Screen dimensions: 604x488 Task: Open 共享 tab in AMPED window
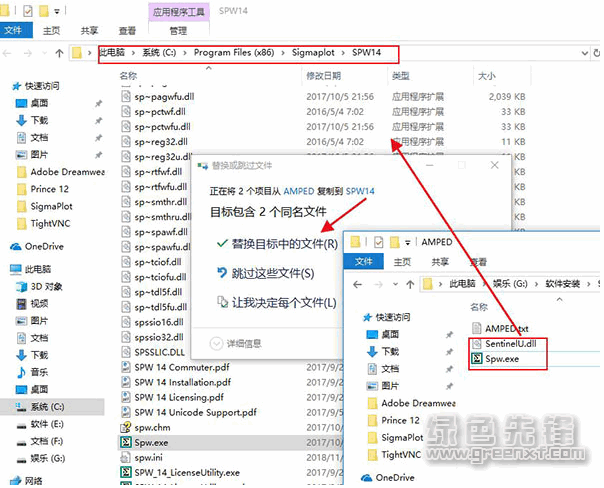tap(440, 262)
